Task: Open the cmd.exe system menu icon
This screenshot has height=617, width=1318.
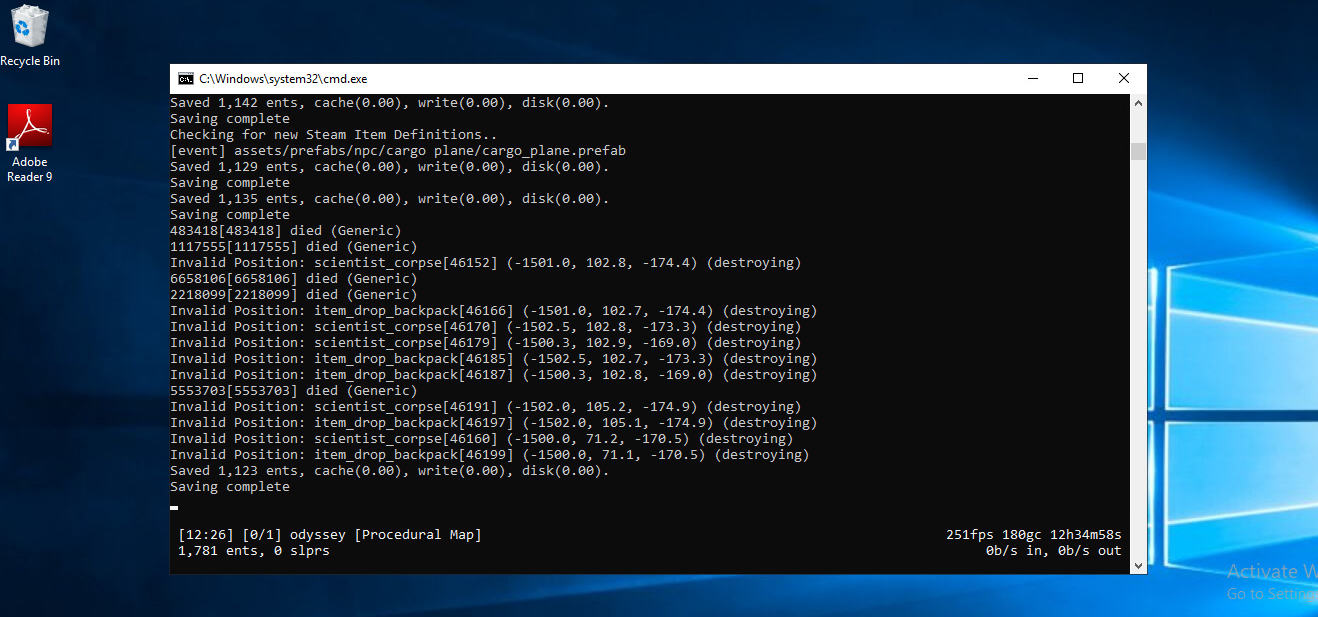Action: point(185,79)
